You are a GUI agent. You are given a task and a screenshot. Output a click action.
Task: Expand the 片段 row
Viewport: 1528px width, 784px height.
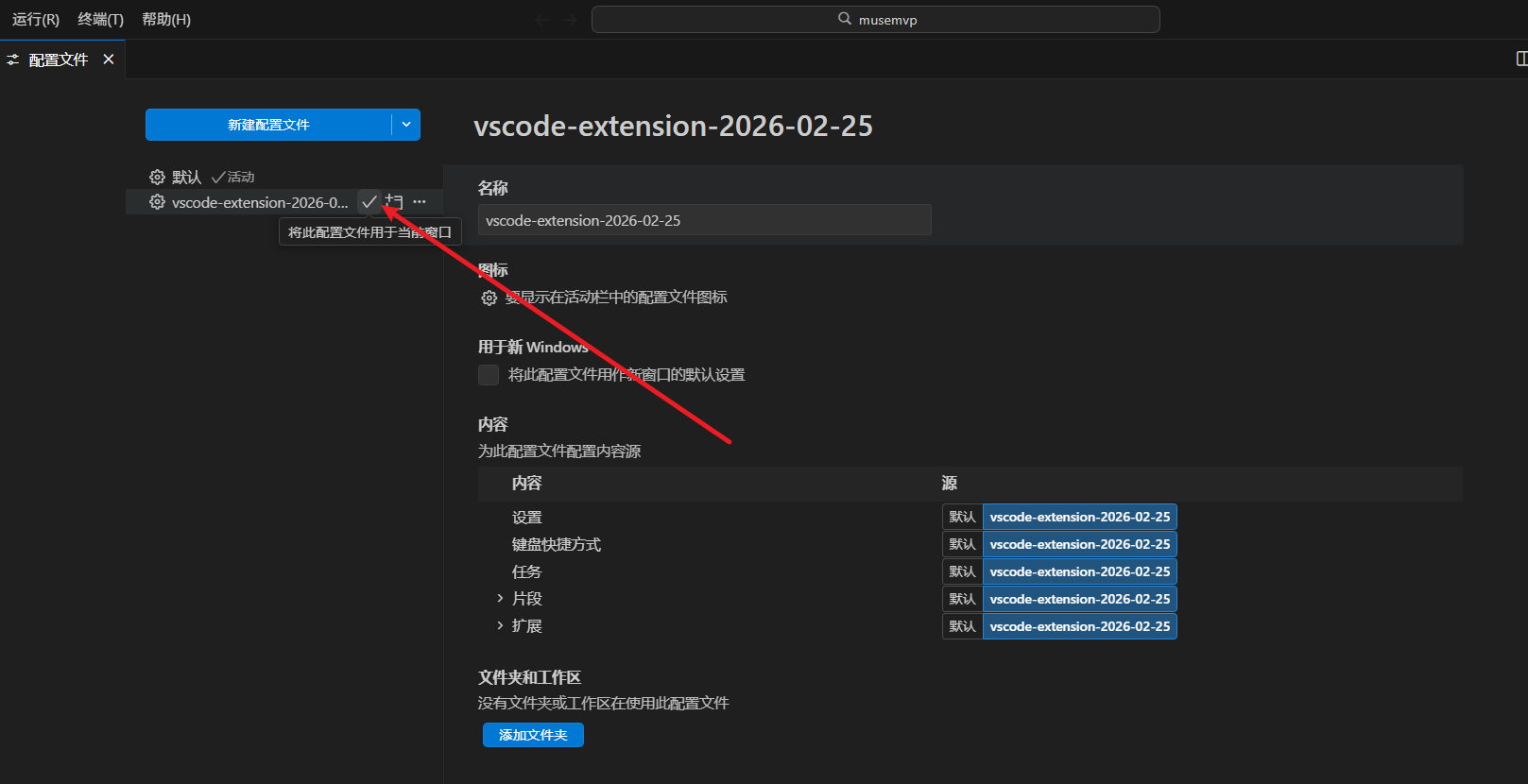(x=500, y=599)
